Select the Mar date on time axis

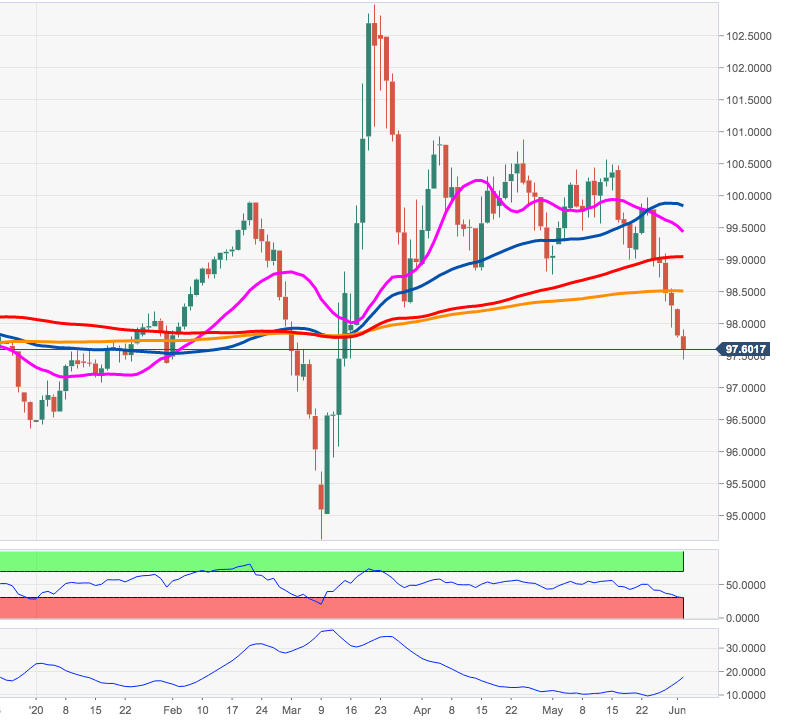[293, 711]
